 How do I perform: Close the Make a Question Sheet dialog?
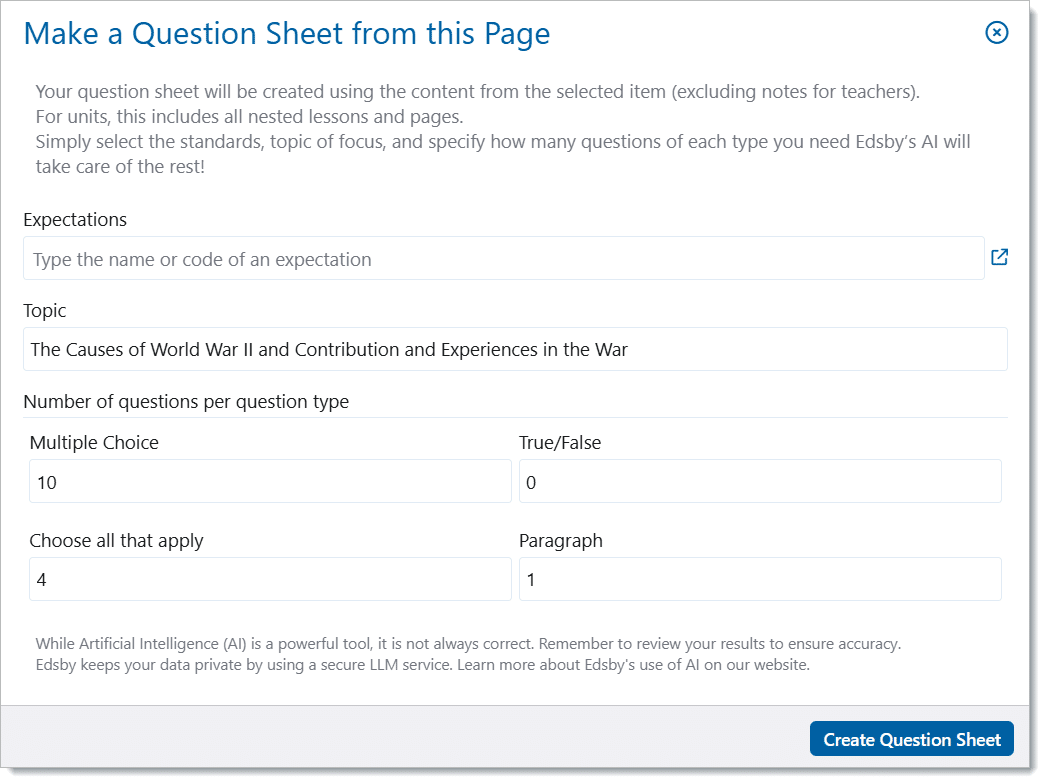tap(996, 33)
